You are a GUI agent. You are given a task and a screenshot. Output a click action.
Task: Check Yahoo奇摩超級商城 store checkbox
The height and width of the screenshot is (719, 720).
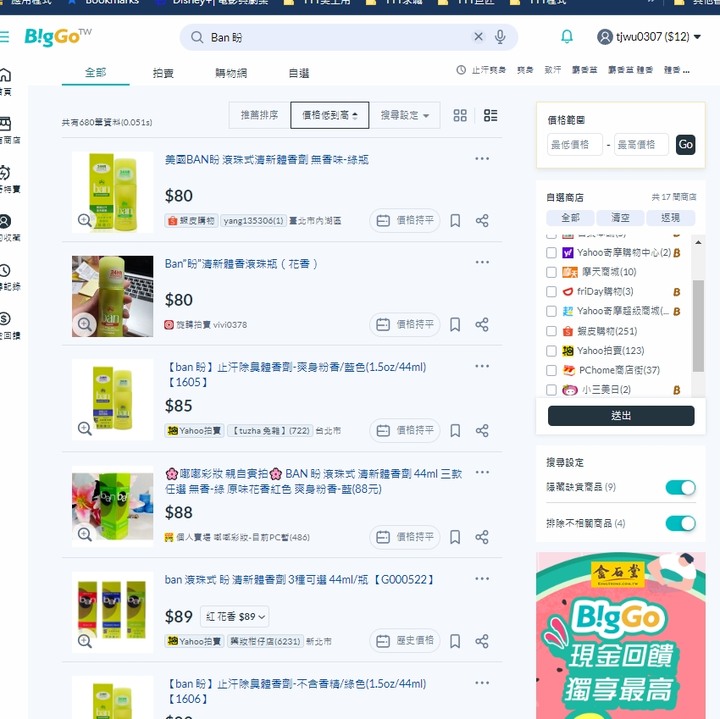(551, 311)
